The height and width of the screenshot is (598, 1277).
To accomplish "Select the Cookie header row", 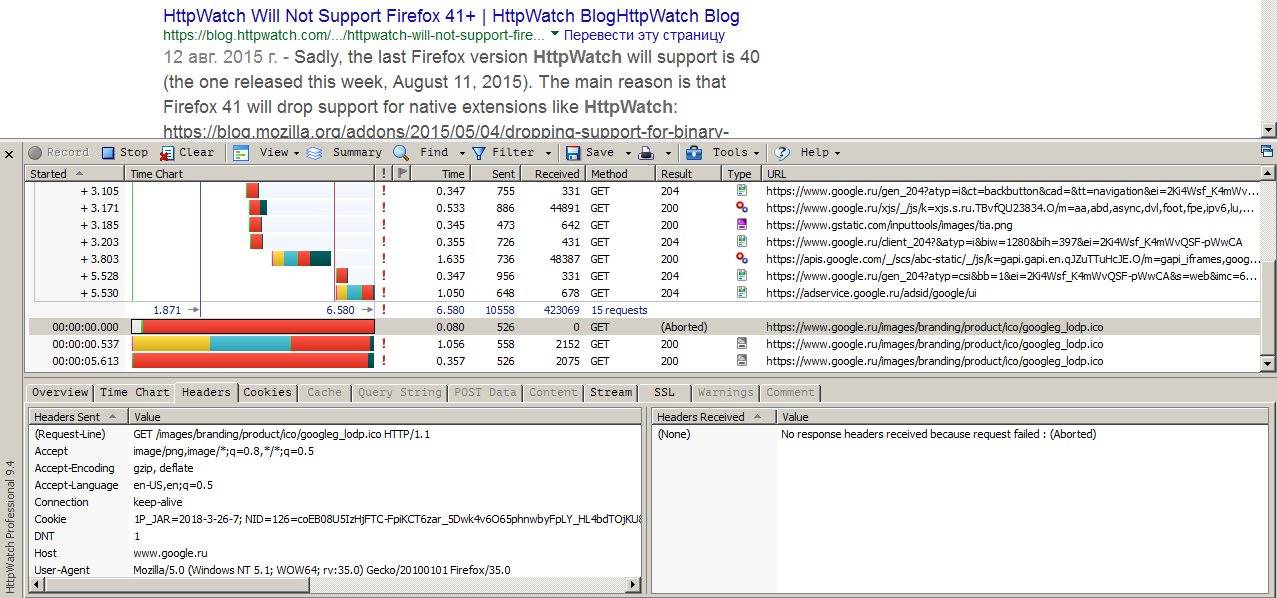I will pos(335,519).
